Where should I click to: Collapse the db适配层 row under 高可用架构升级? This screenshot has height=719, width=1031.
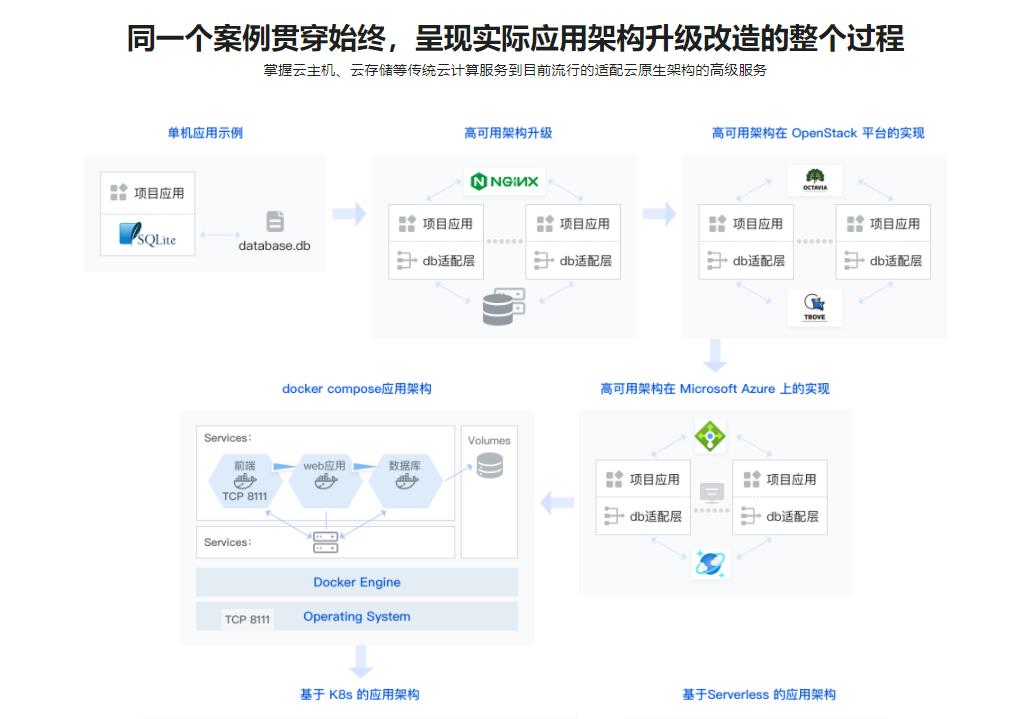coord(435,258)
